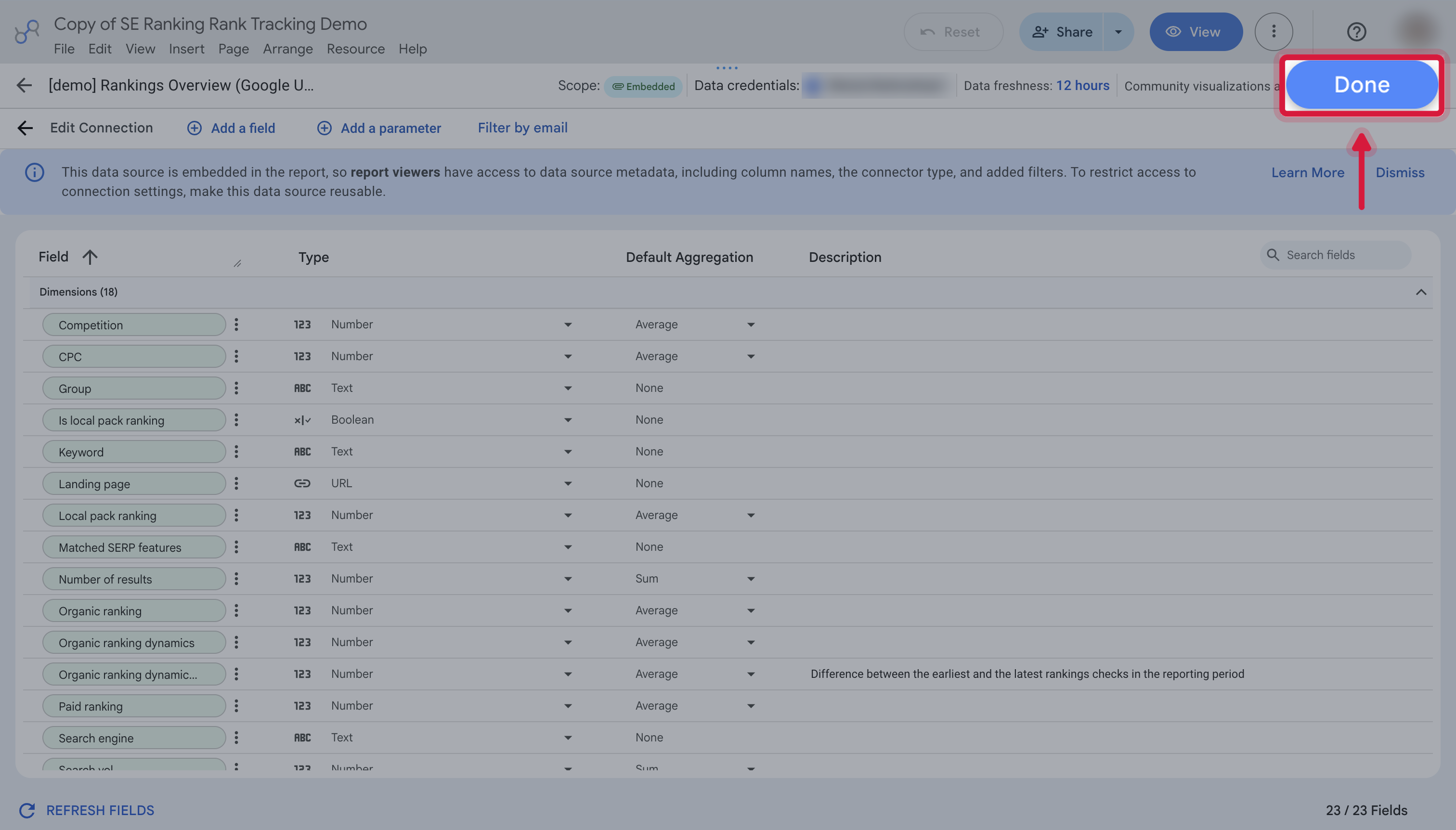
Task: Click the Done button
Action: [x=1361, y=85]
